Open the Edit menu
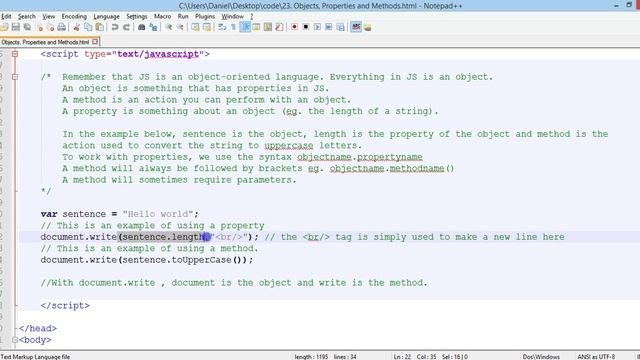 (6, 16)
